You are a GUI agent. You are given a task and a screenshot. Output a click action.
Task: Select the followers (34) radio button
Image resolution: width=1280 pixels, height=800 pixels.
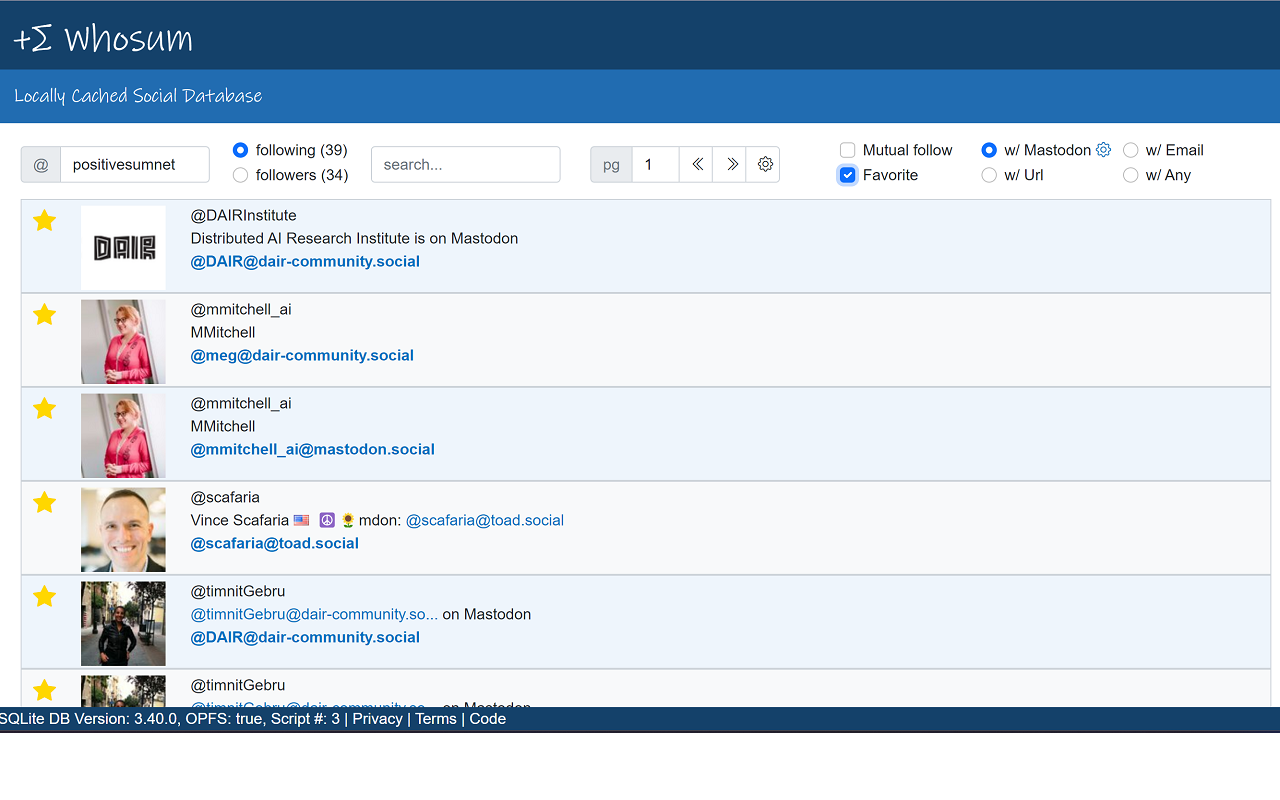coord(240,175)
